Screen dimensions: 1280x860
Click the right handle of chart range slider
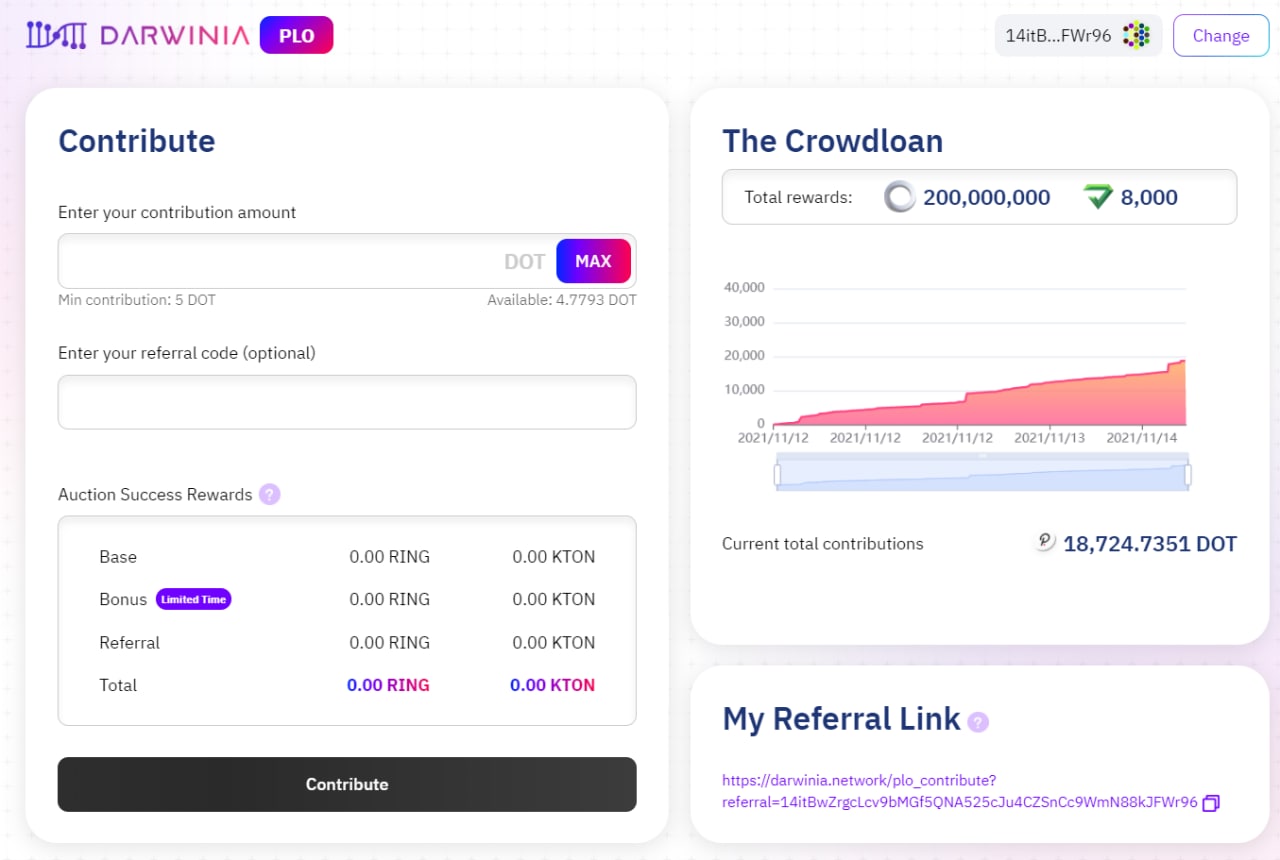[x=1187, y=474]
